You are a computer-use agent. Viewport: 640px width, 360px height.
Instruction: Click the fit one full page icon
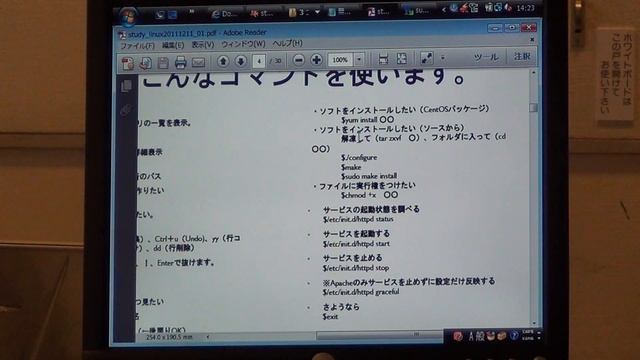pyautogui.click(x=402, y=58)
